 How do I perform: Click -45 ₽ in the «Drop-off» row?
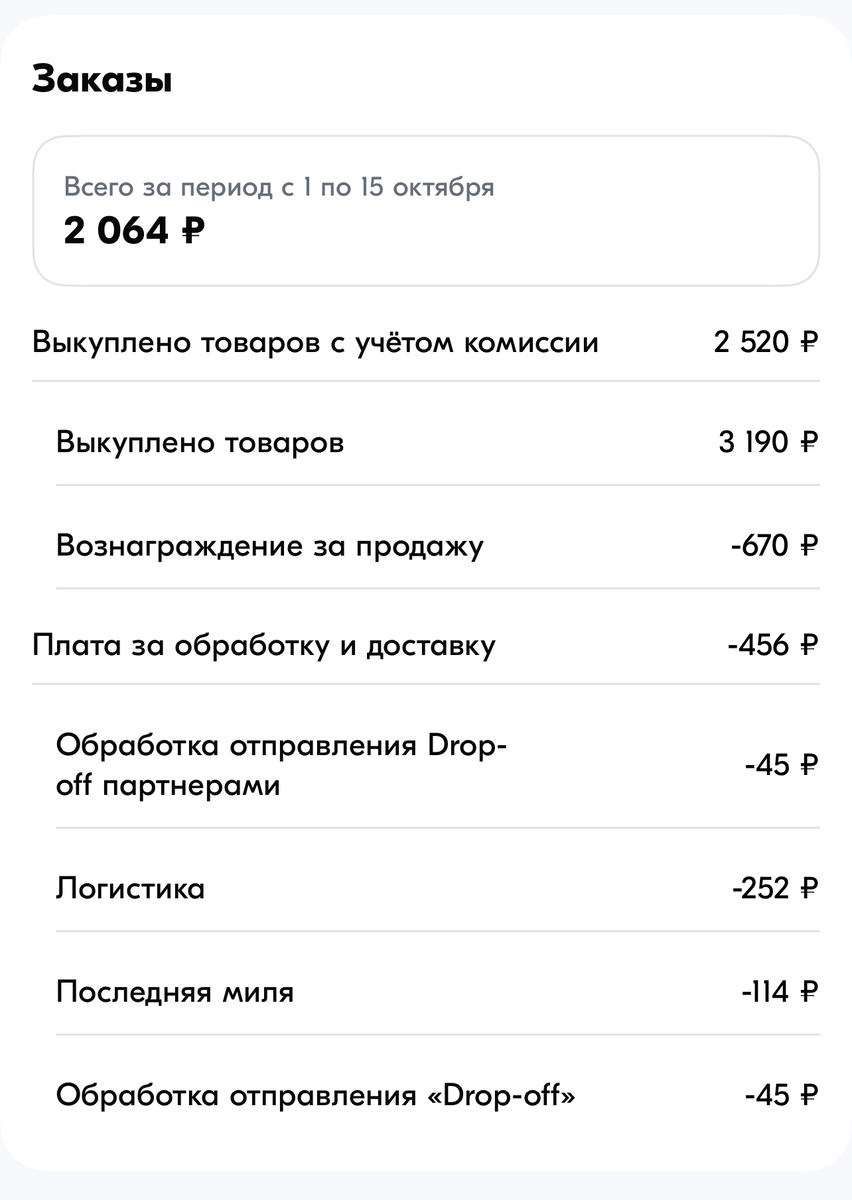[x=781, y=1095]
